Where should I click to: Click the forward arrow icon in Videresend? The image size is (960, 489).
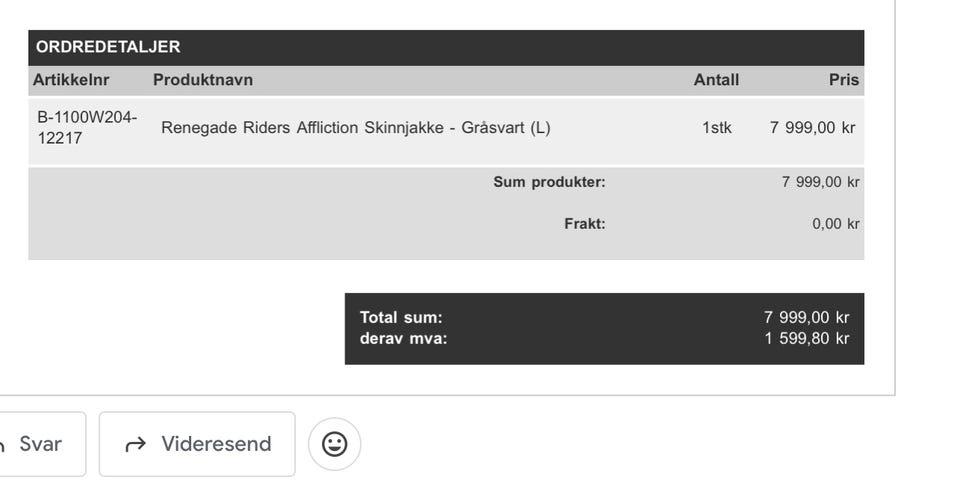[136, 445]
